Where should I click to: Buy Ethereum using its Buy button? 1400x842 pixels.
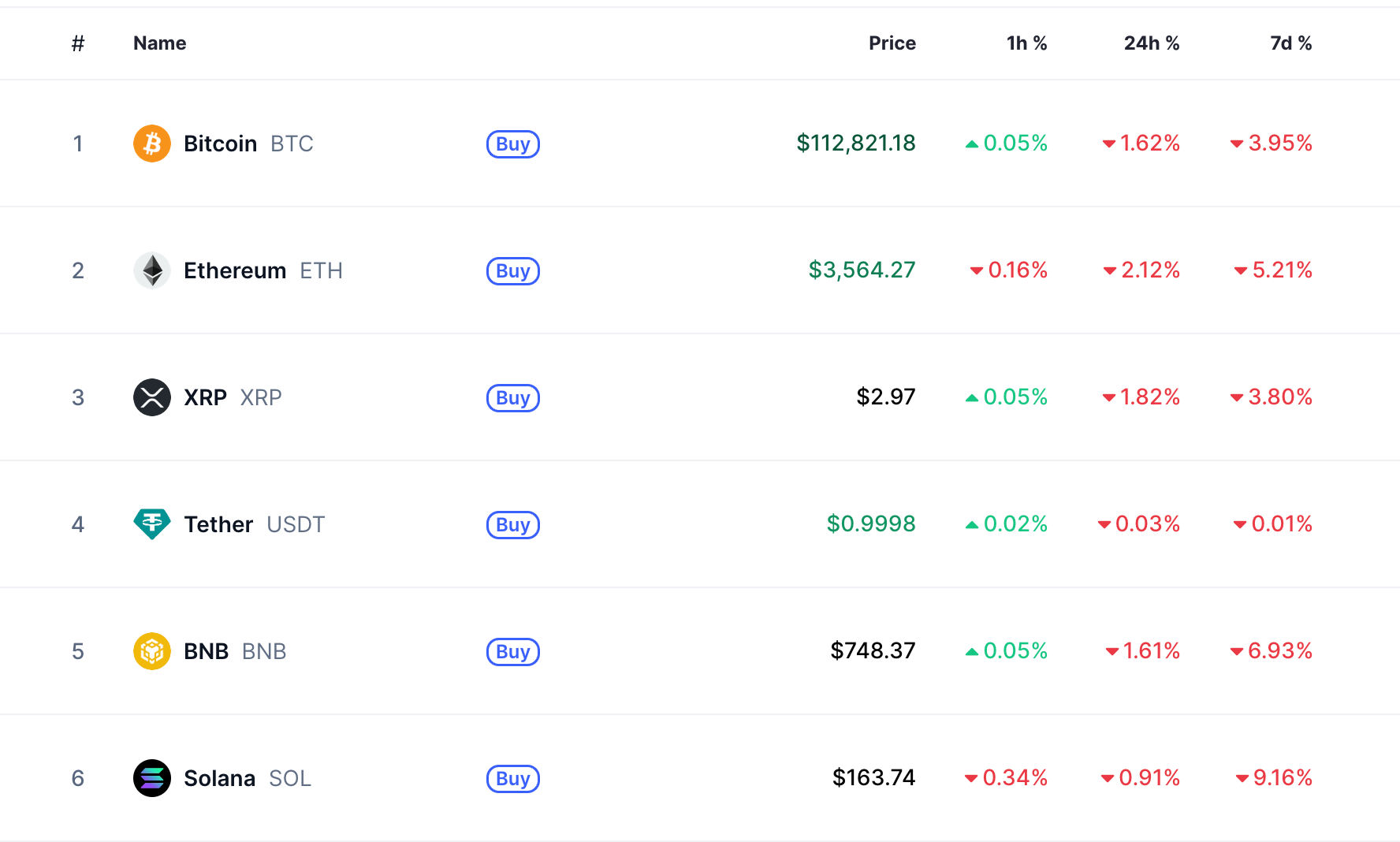[x=513, y=271]
